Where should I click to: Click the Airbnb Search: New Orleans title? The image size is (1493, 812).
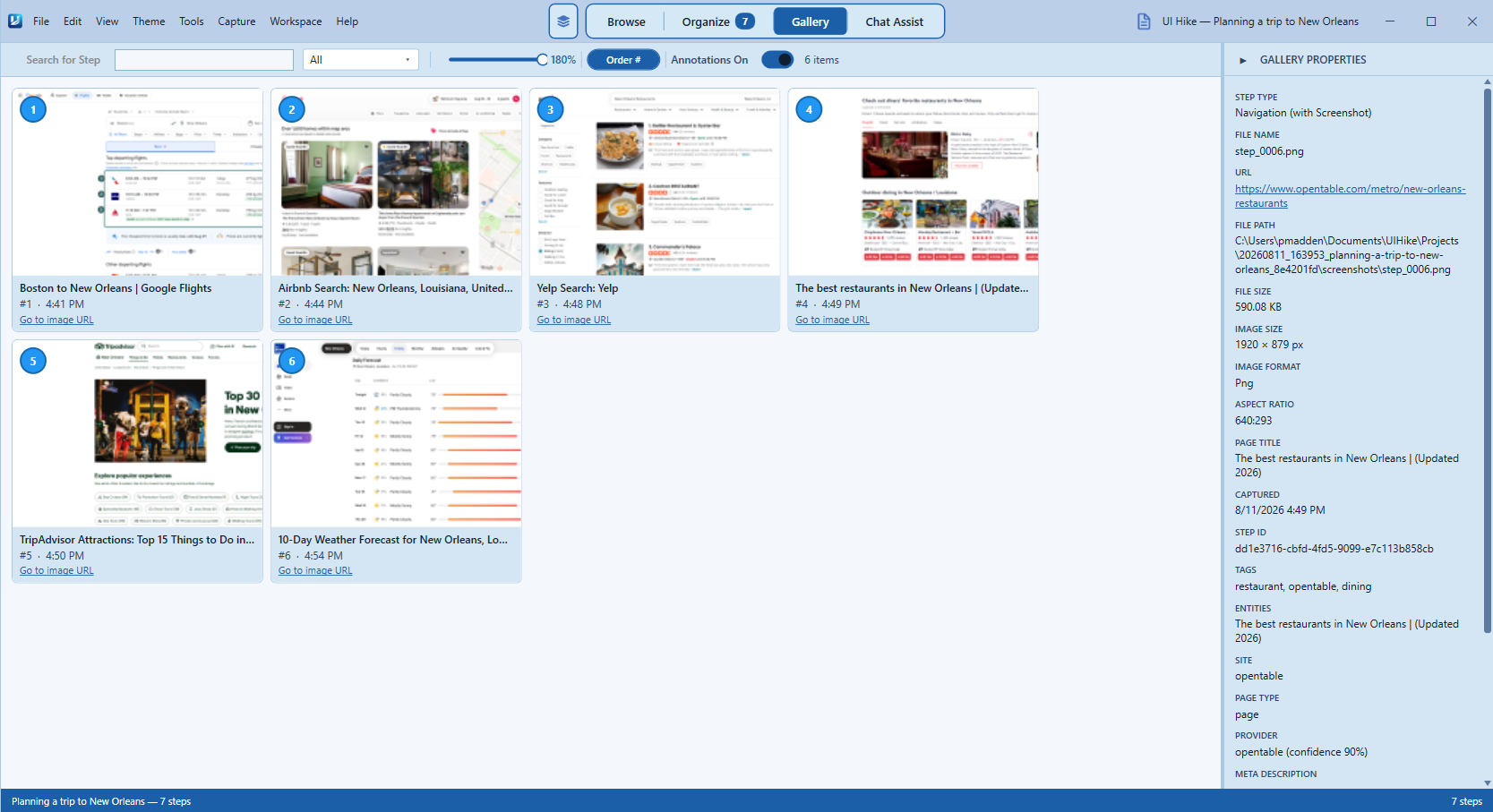(396, 288)
